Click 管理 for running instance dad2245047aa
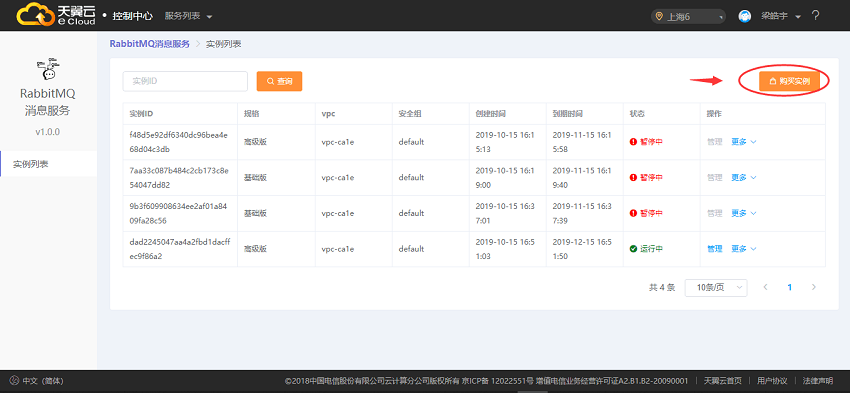This screenshot has width=850, height=393. pyautogui.click(x=714, y=249)
